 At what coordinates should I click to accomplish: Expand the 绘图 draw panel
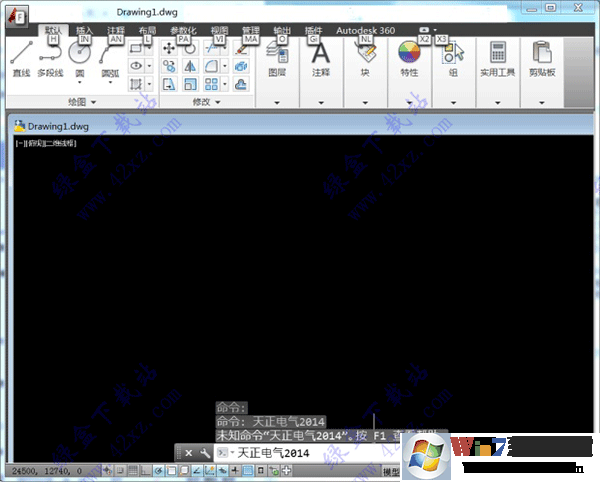(82, 102)
